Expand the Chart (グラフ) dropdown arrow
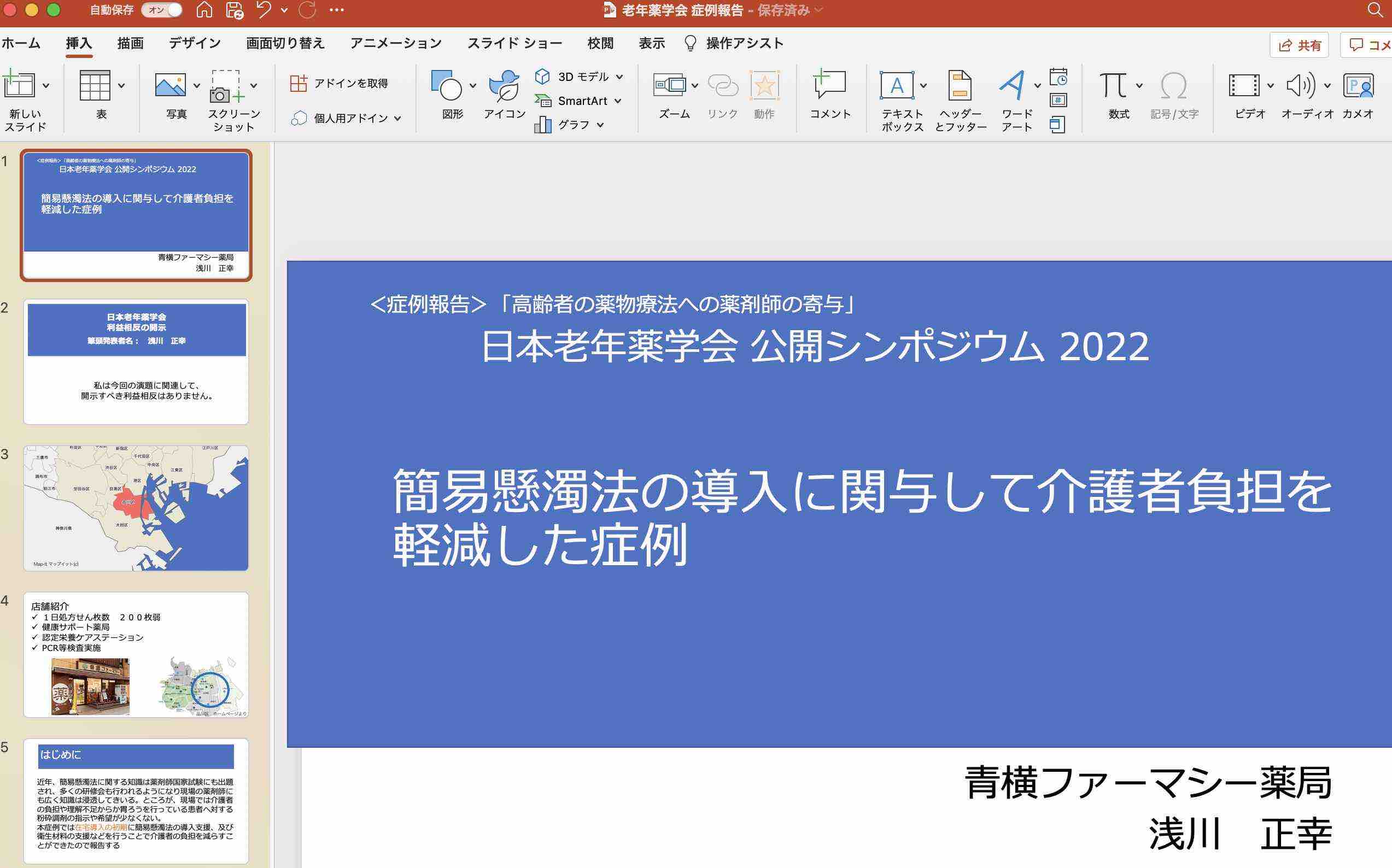Viewport: 1392px width, 868px height. [600, 125]
